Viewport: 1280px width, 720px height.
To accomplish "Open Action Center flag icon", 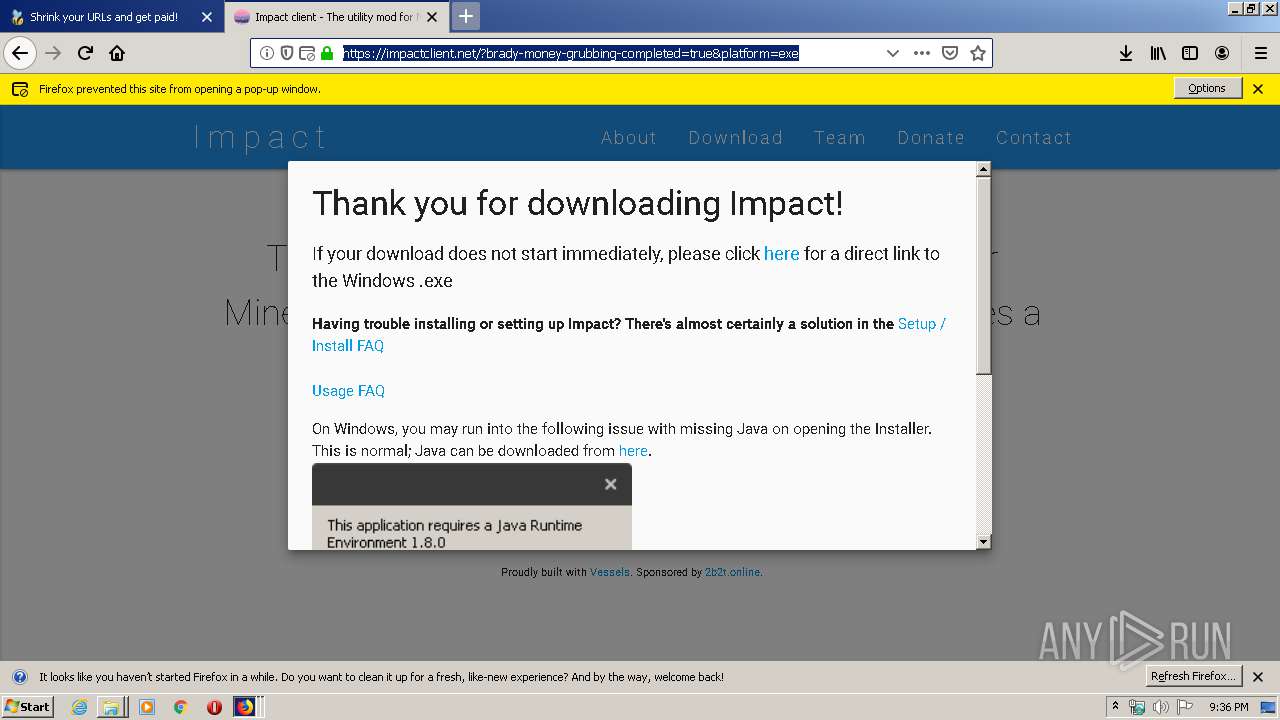I will [1185, 707].
